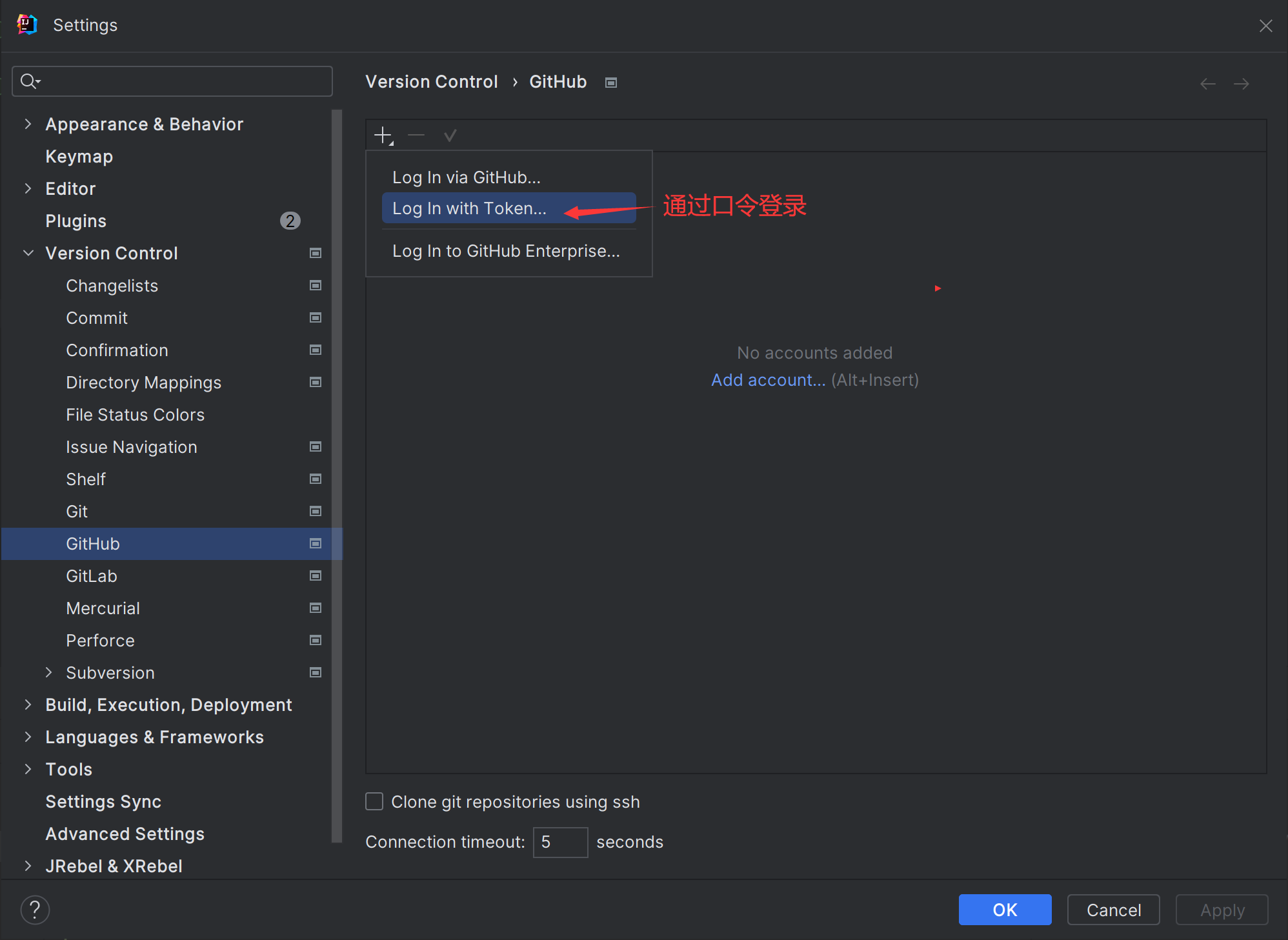Open Settings Sync page

tap(103, 801)
